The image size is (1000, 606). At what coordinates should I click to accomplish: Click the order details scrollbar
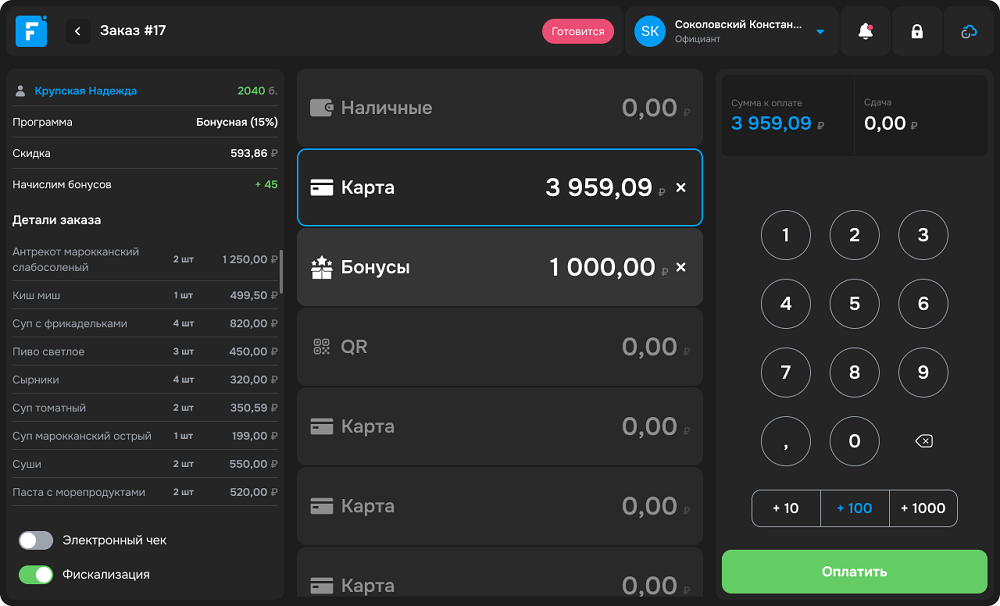pos(281,271)
